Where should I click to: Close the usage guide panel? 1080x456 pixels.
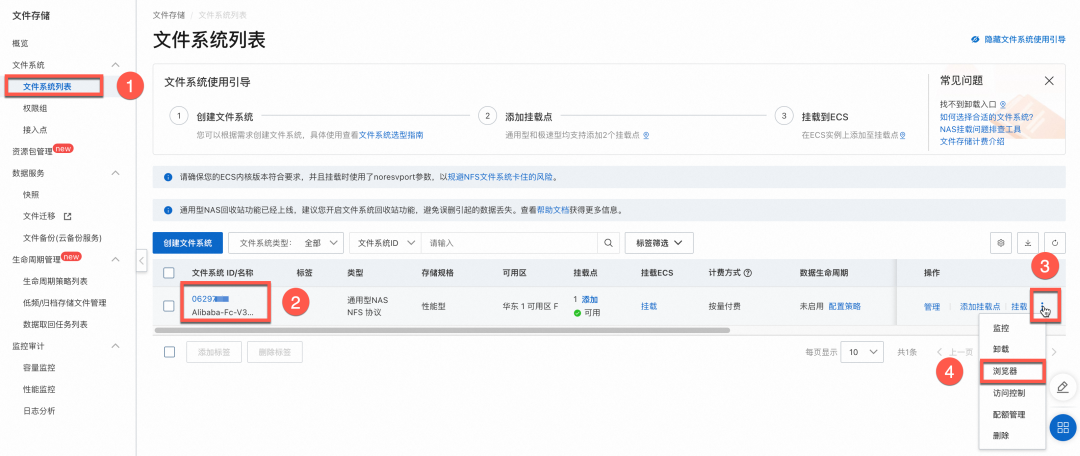point(1049,81)
